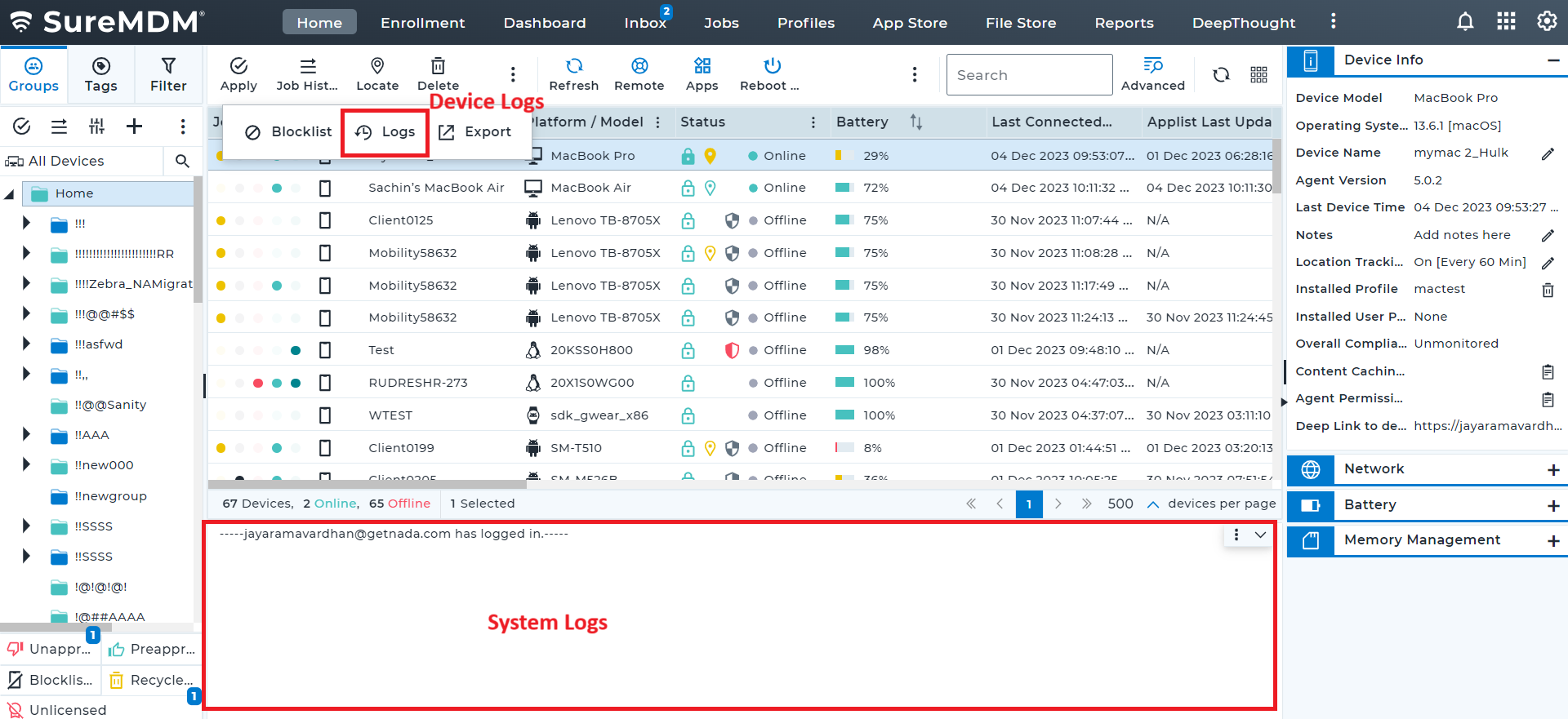Open the Content Caching details icon
Image resolution: width=1568 pixels, height=719 pixels.
pyautogui.click(x=1548, y=372)
